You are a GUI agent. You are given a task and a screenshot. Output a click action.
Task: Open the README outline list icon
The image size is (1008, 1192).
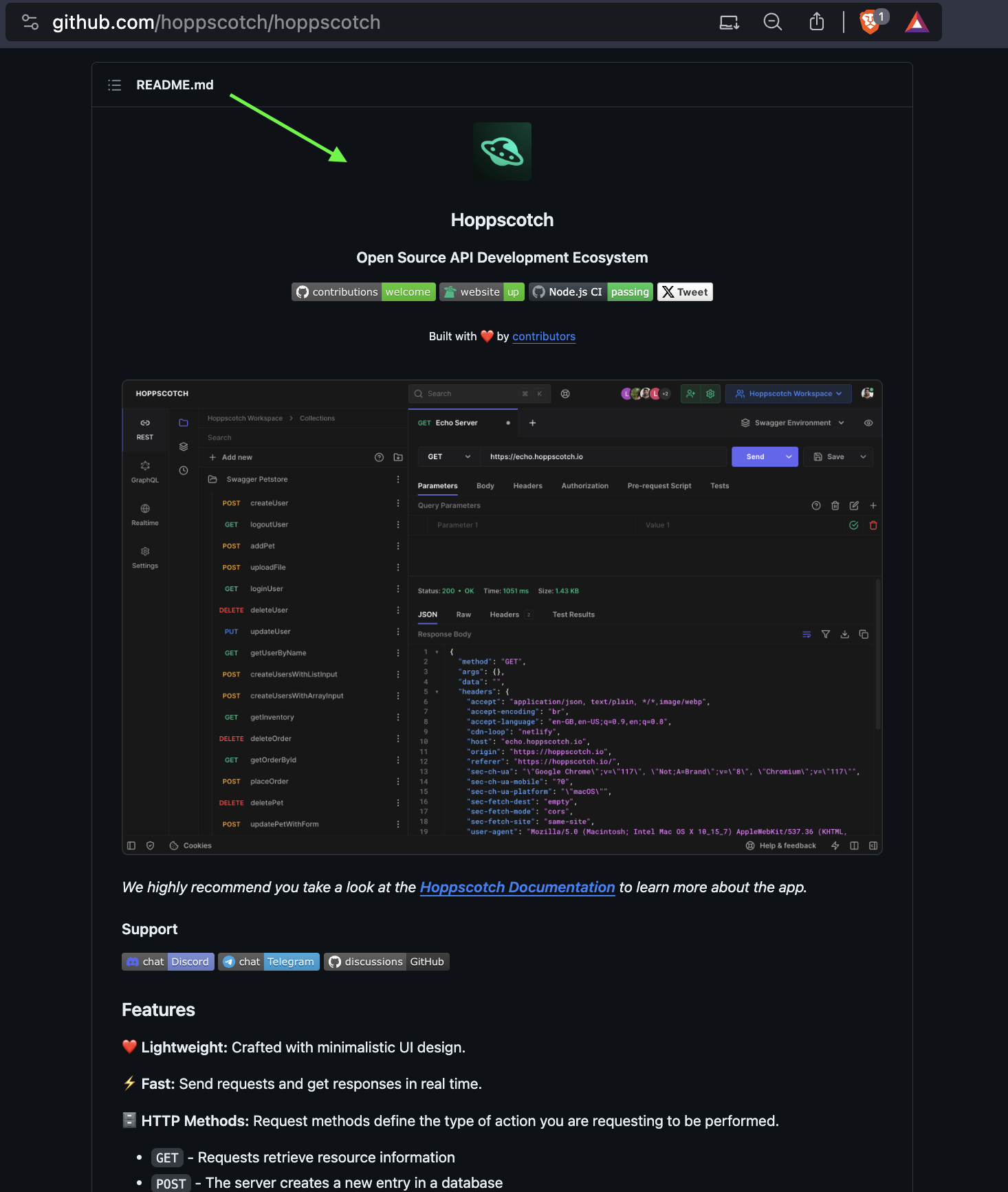coord(115,85)
